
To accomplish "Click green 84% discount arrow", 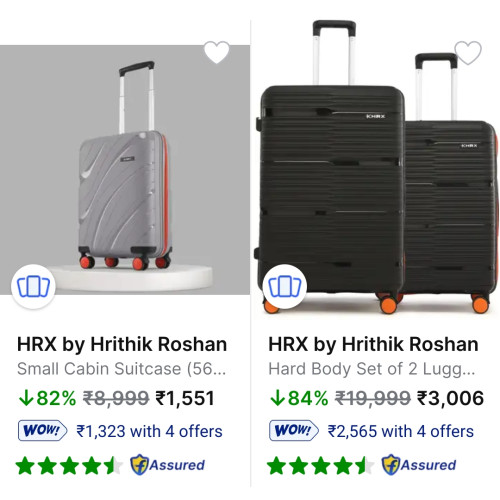I will (x=277, y=398).
